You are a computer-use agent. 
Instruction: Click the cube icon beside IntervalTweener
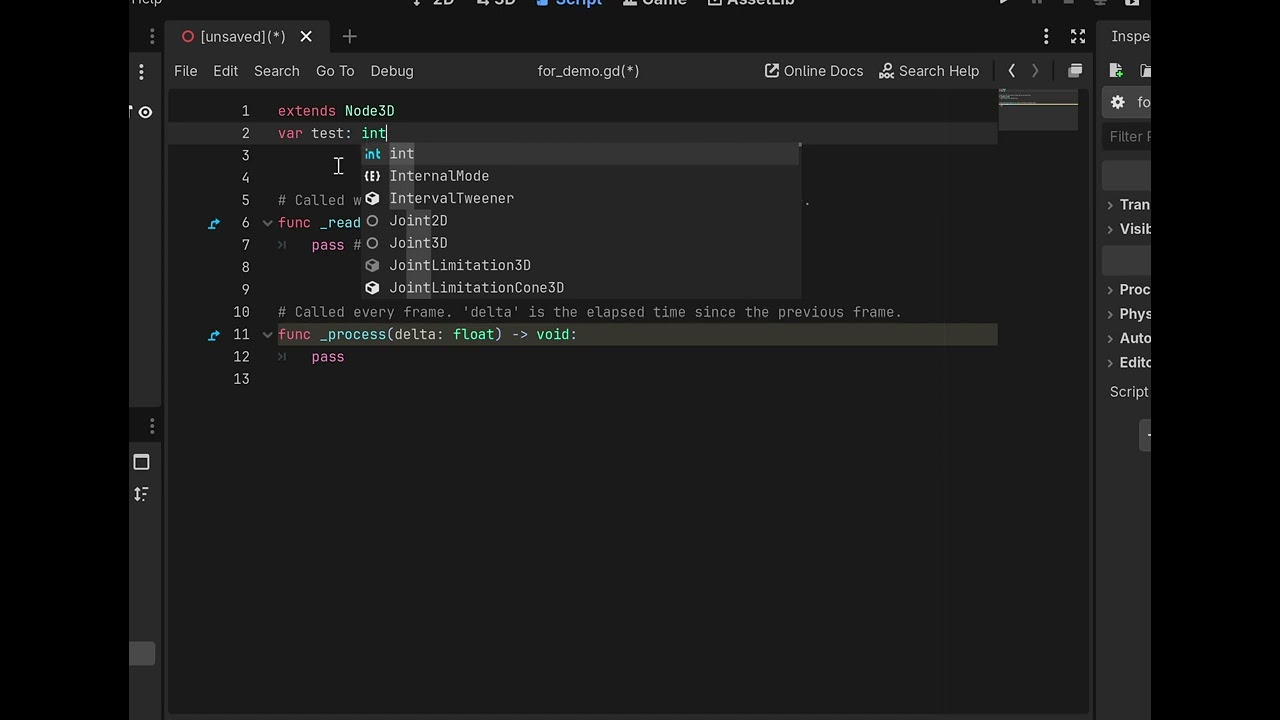[x=372, y=198]
